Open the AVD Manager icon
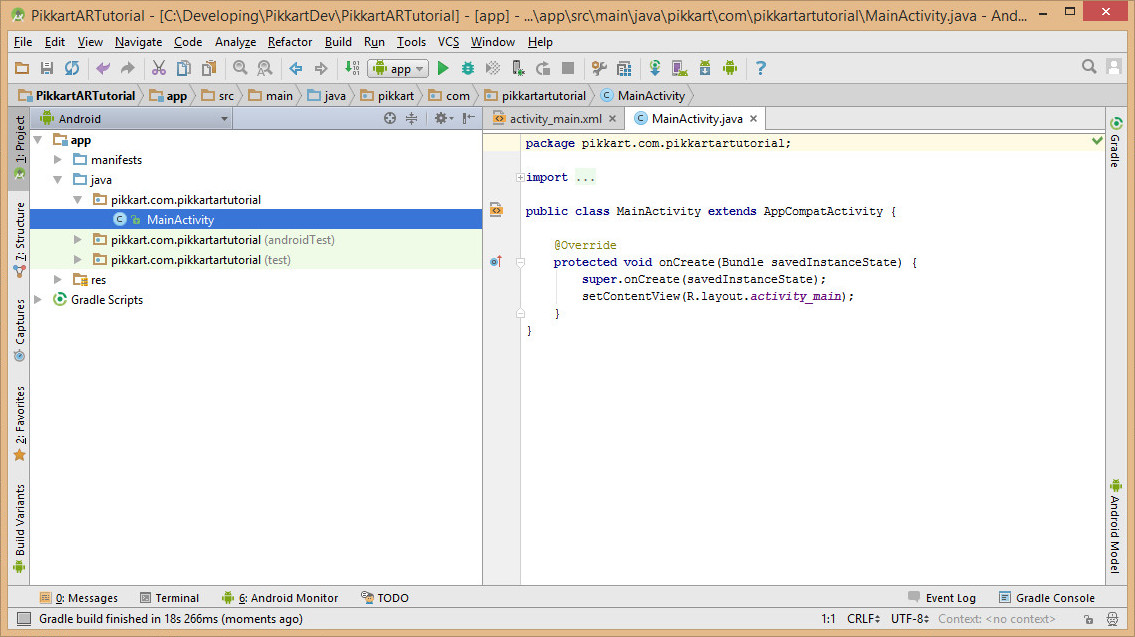The image size is (1135, 637). point(680,68)
